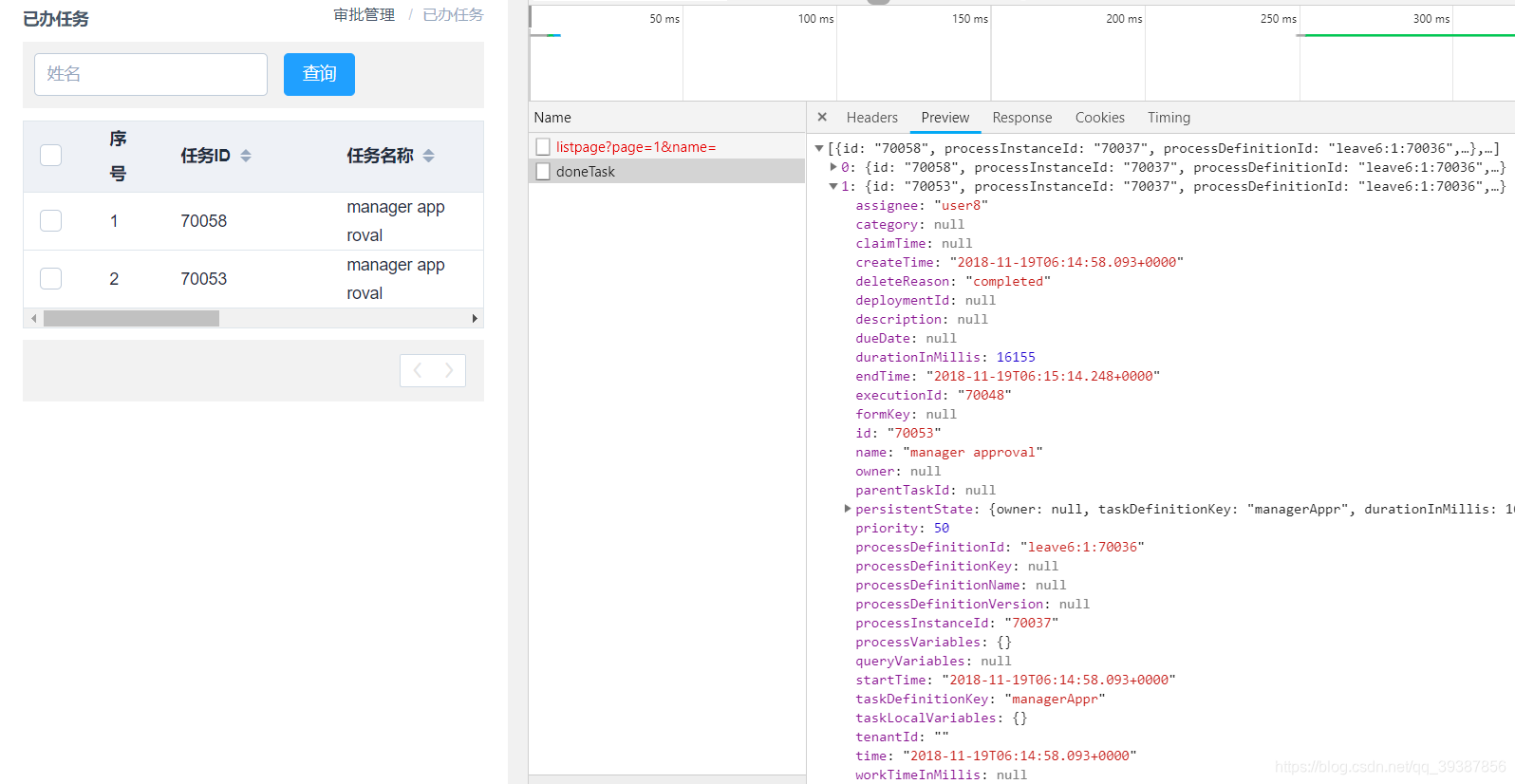The image size is (1515, 784).
Task: Toggle the select-all checkbox in table header
Action: (x=51, y=156)
